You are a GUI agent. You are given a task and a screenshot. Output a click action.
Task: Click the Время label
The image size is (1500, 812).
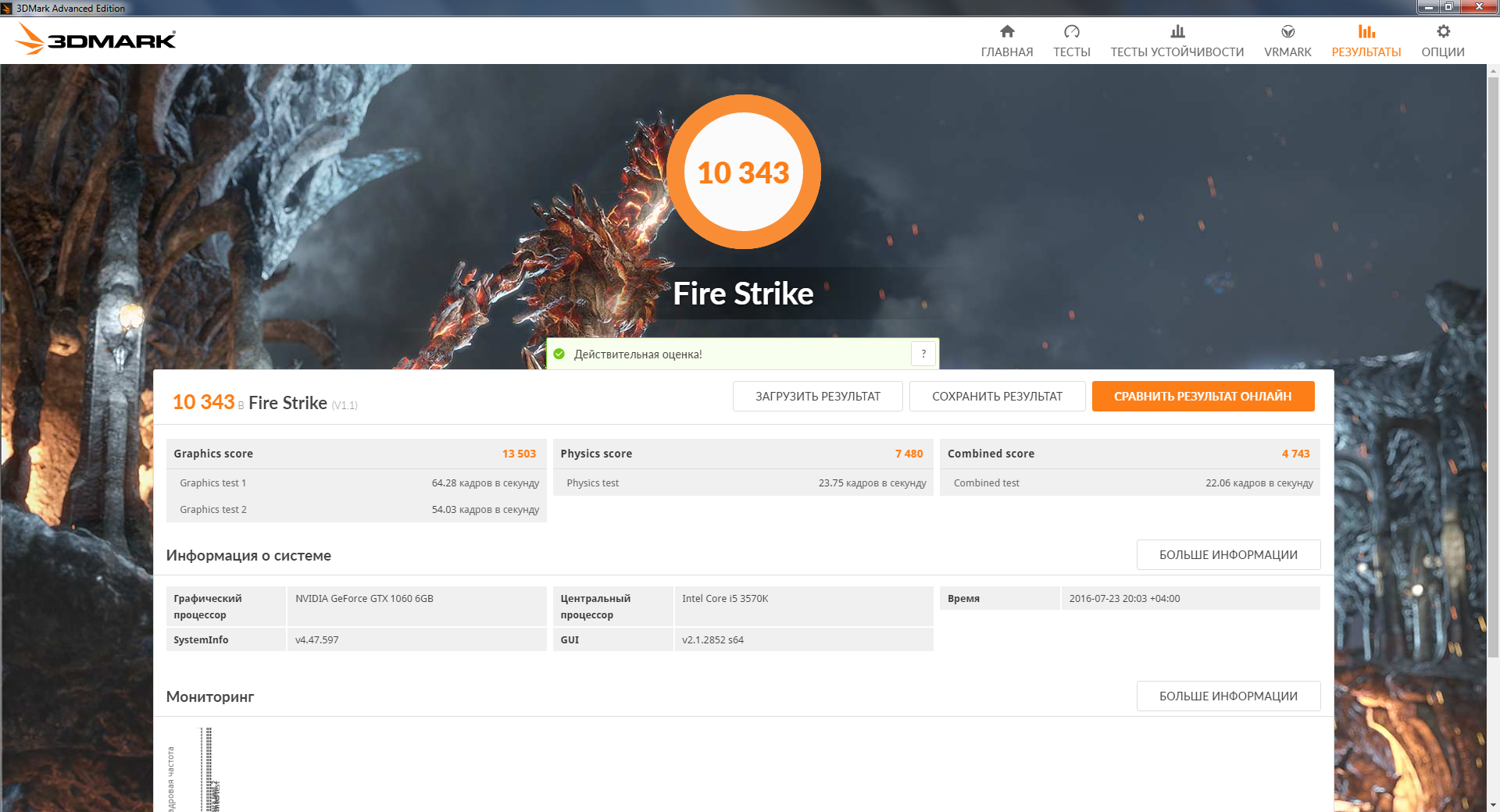coord(963,599)
